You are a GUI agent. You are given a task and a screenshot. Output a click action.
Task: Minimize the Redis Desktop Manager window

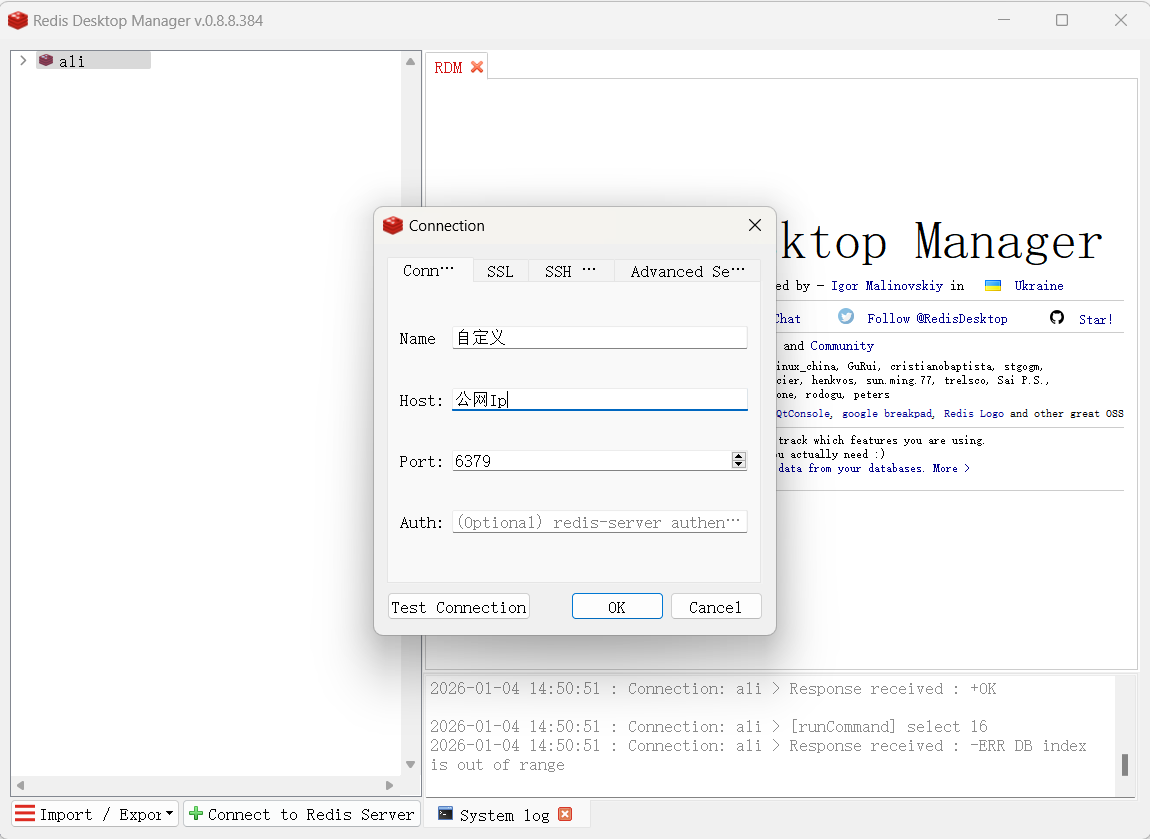point(1004,20)
